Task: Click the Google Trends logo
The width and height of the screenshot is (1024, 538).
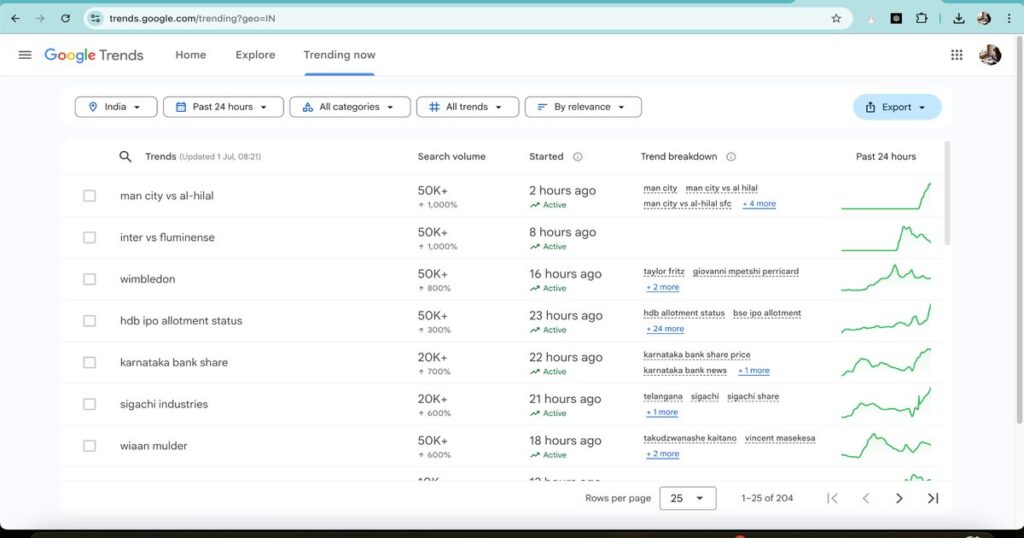Action: click(93, 55)
